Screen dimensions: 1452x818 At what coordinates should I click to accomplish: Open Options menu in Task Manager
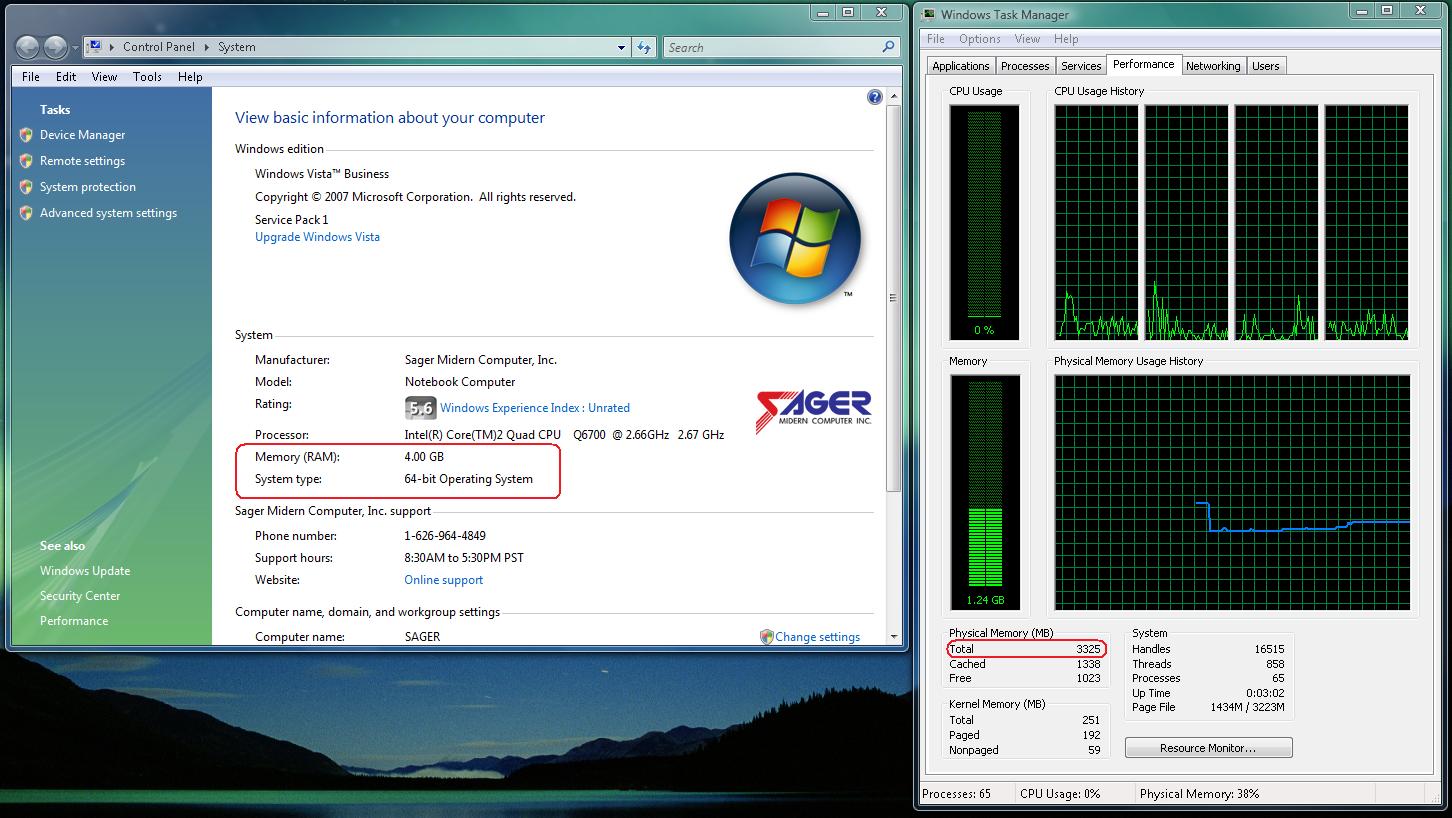click(x=980, y=39)
